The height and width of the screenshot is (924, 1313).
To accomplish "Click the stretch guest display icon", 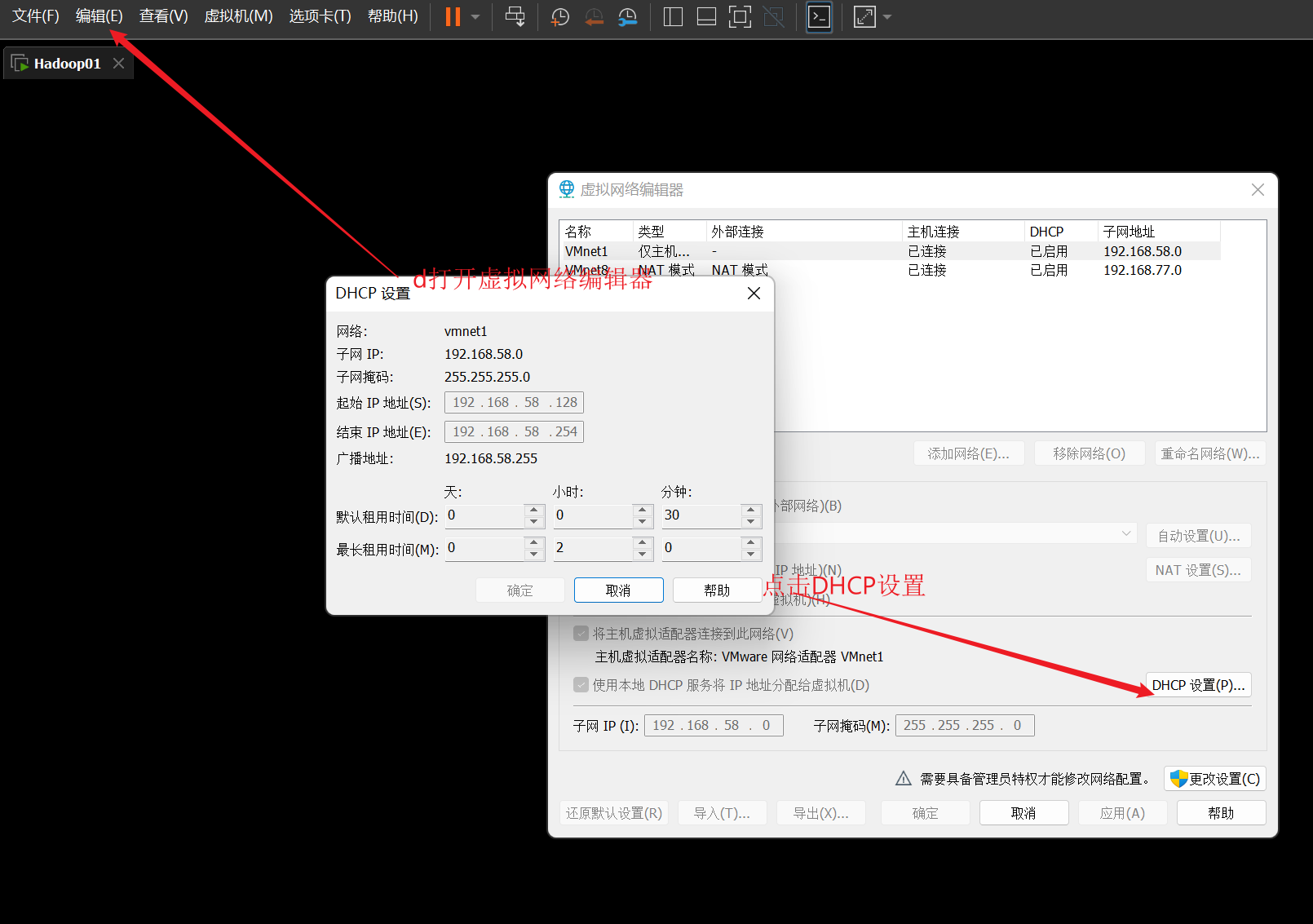I will click(864, 17).
